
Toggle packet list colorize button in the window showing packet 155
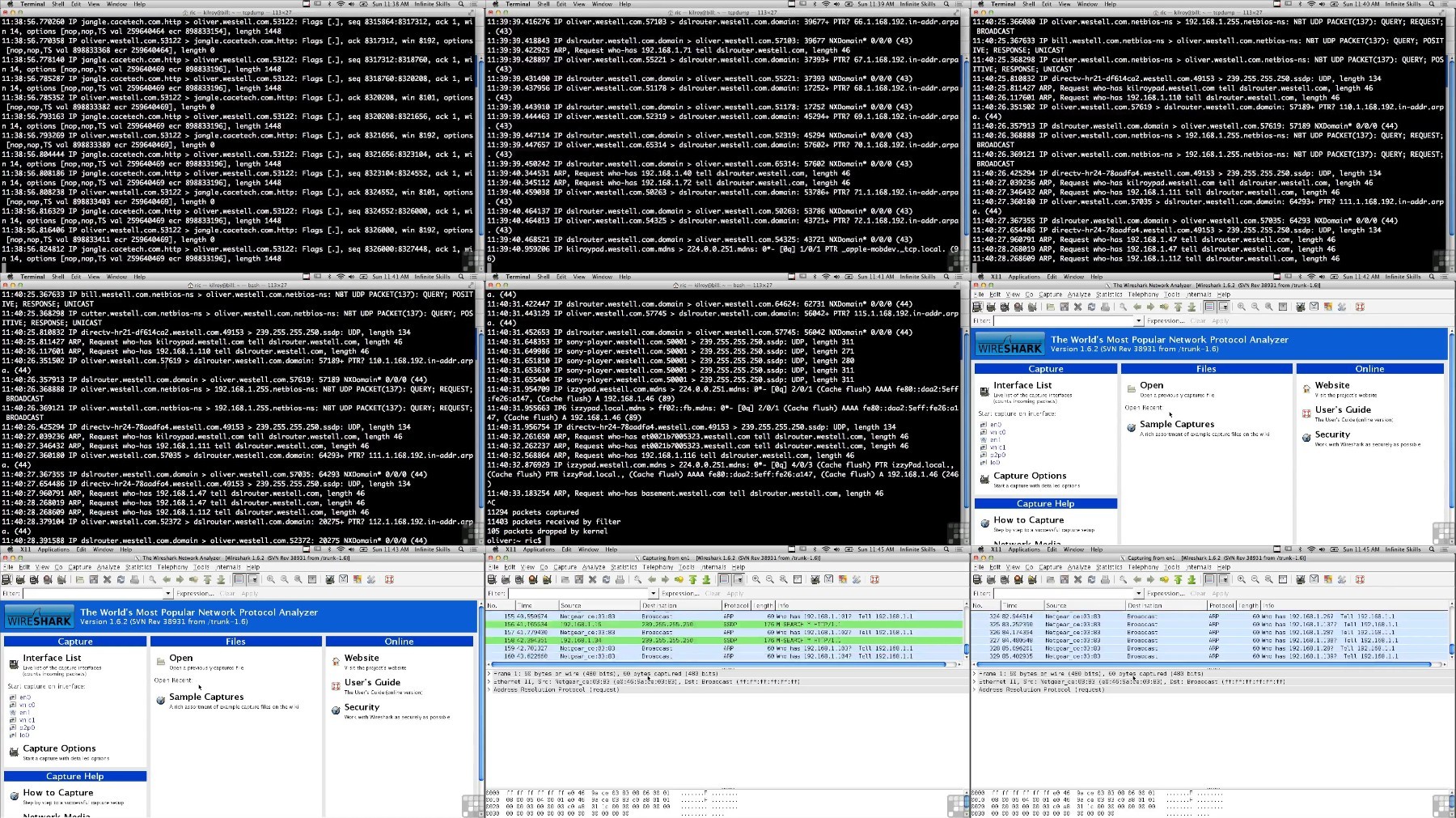click(x=725, y=579)
